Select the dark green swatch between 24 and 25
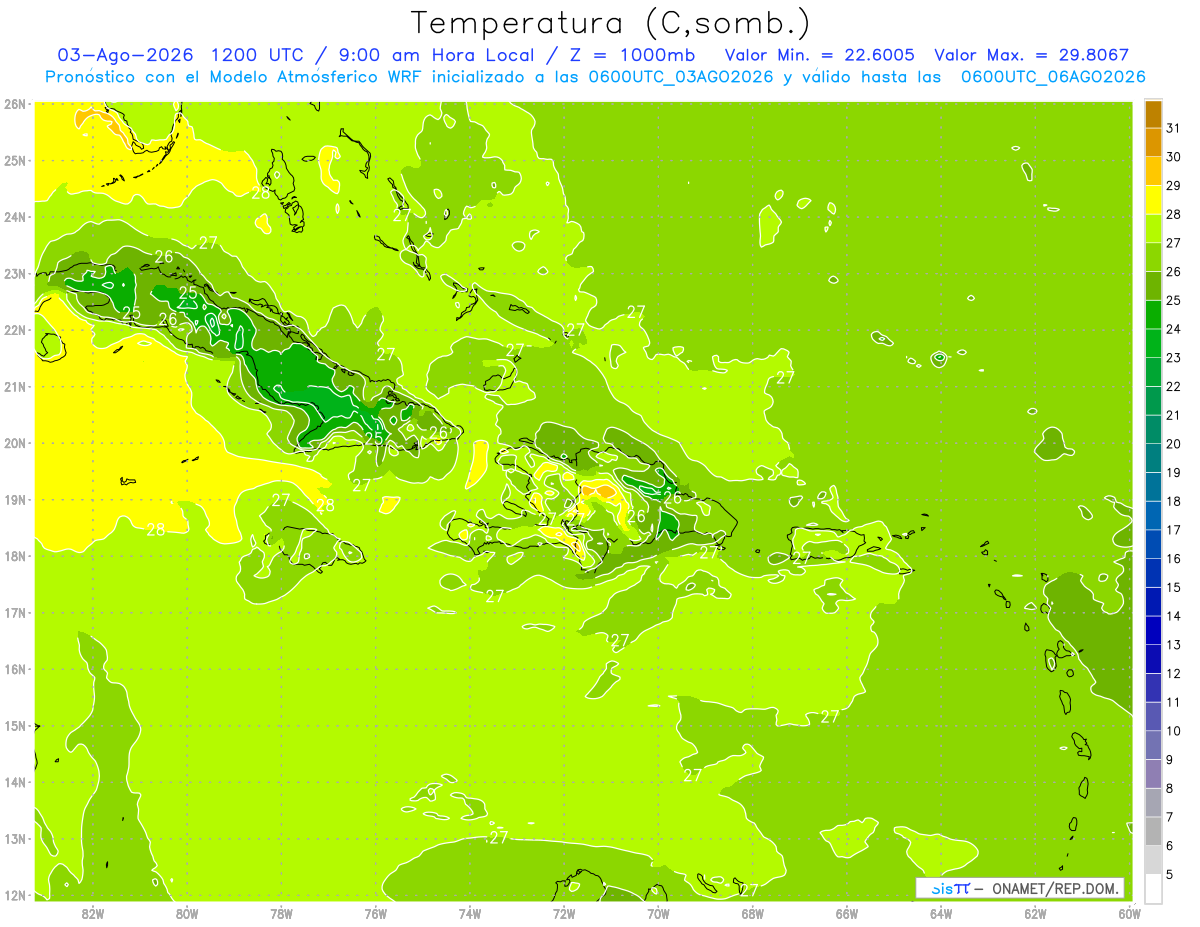Image resolution: width=1200 pixels, height=927 pixels. (1153, 314)
